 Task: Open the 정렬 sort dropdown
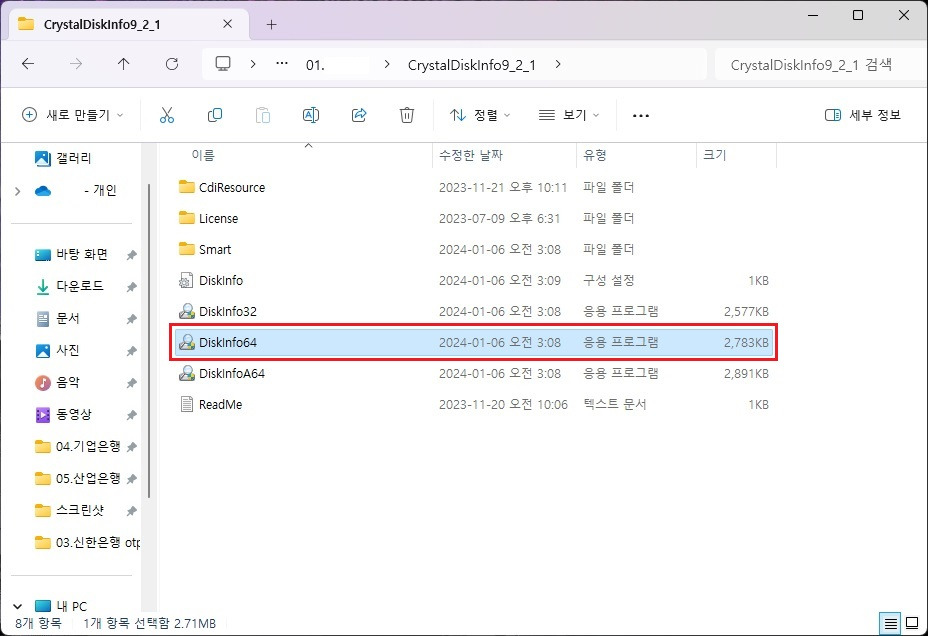point(479,114)
